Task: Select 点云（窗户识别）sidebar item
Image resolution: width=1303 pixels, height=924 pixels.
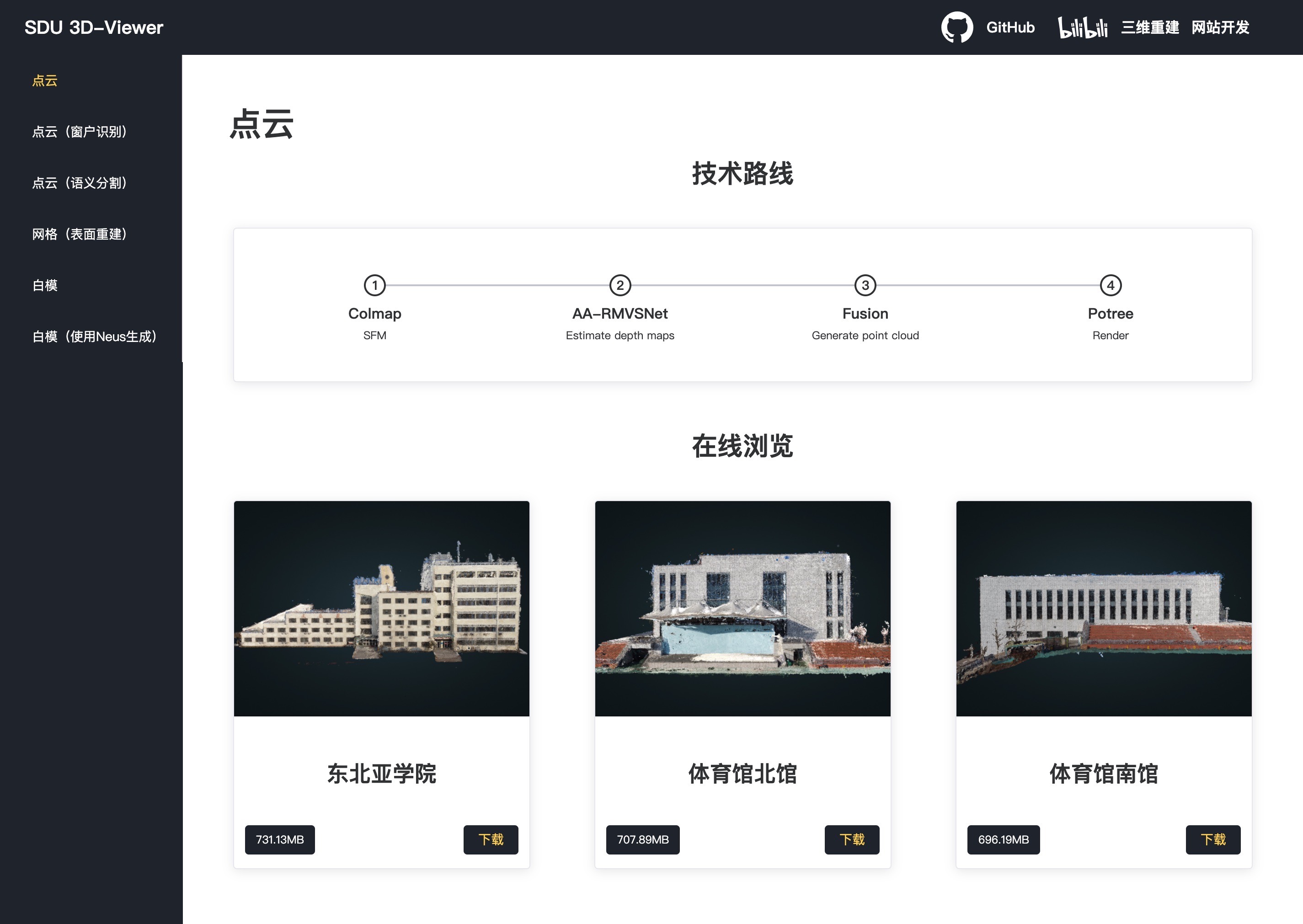Action: pyautogui.click(x=80, y=132)
